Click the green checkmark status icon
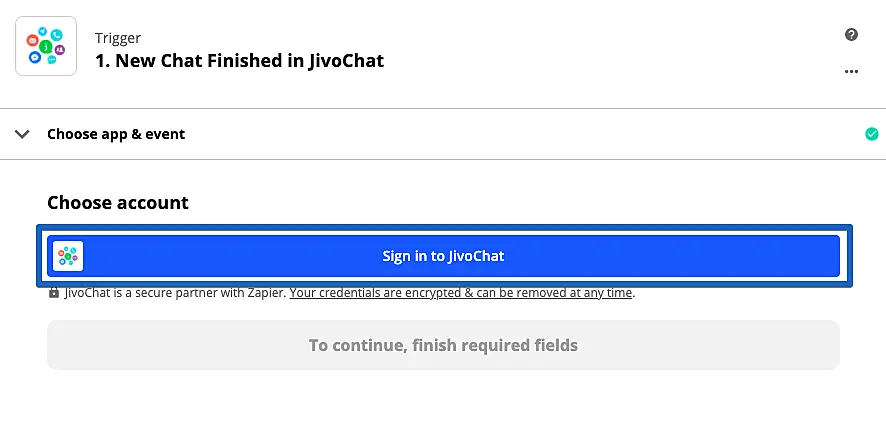This screenshot has width=886, height=422. click(x=871, y=134)
